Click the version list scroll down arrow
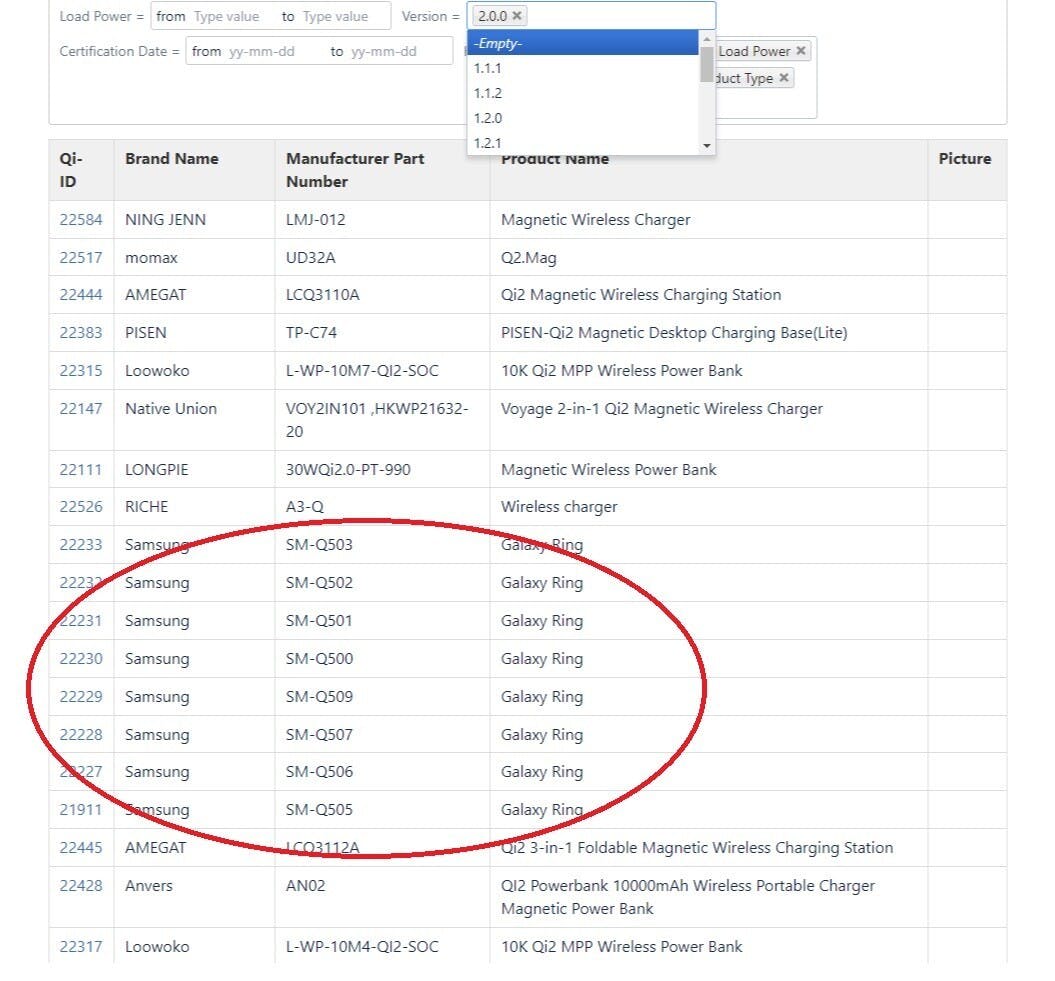The height and width of the screenshot is (981, 1055). 706,145
